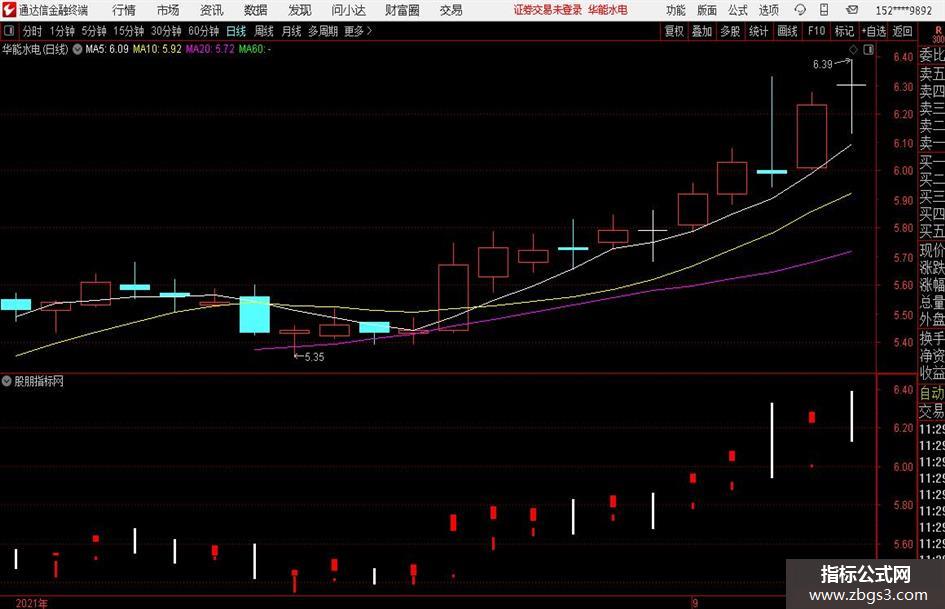The height and width of the screenshot is (609, 945).
Task: Click the MA5: 6.09 label
Action: (x=107, y=49)
